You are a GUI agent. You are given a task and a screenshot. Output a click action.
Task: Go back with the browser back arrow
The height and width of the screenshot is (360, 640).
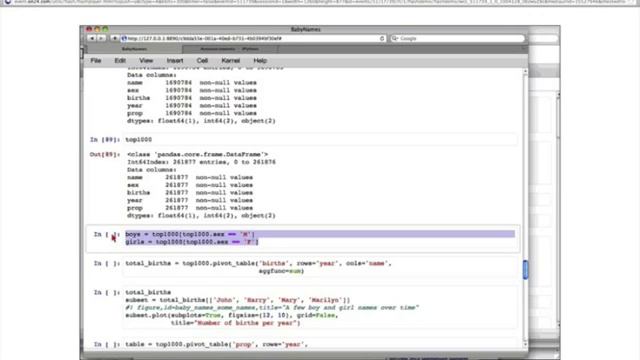coord(91,38)
